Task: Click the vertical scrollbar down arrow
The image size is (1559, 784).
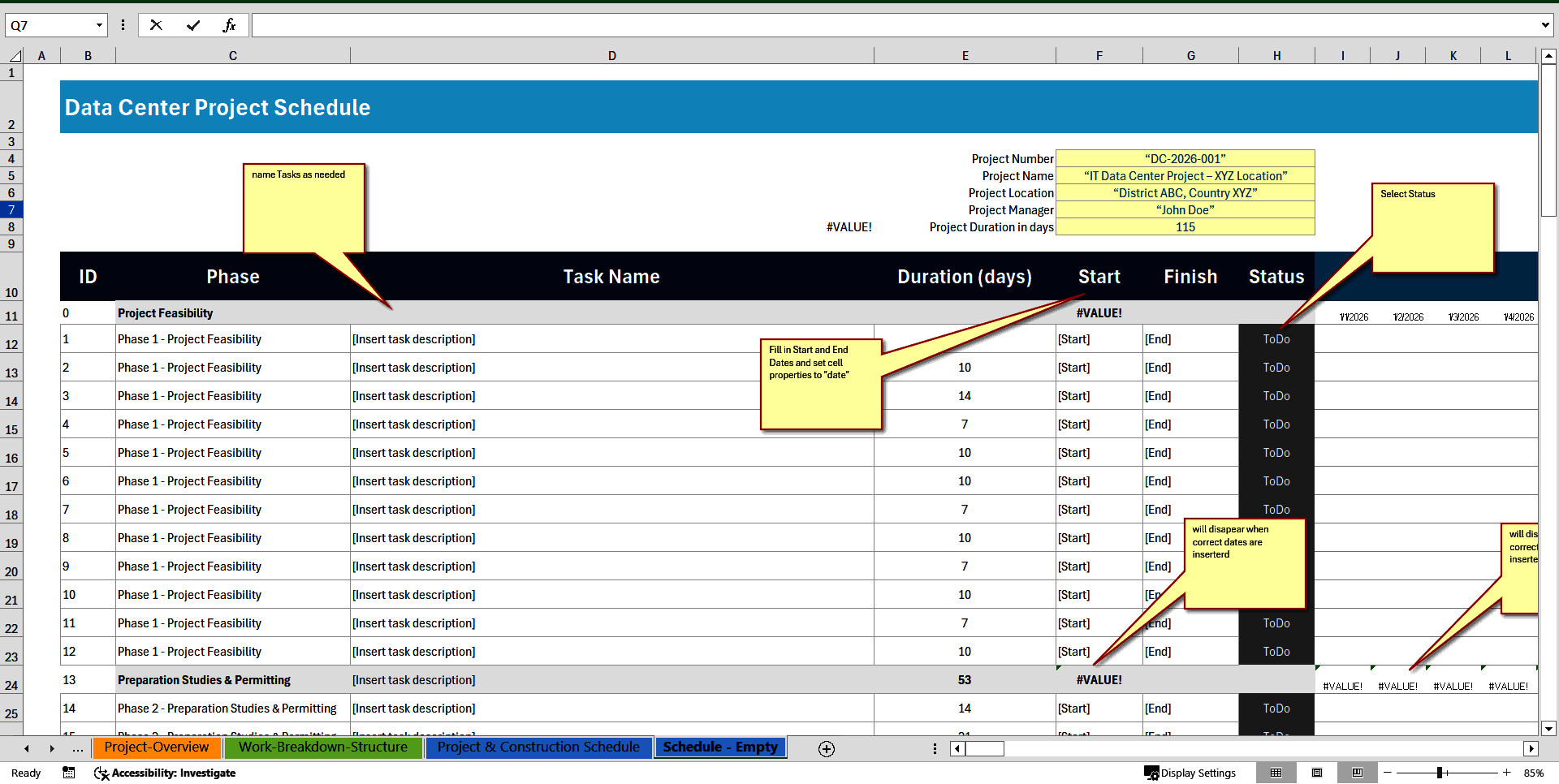Action: click(x=1548, y=729)
